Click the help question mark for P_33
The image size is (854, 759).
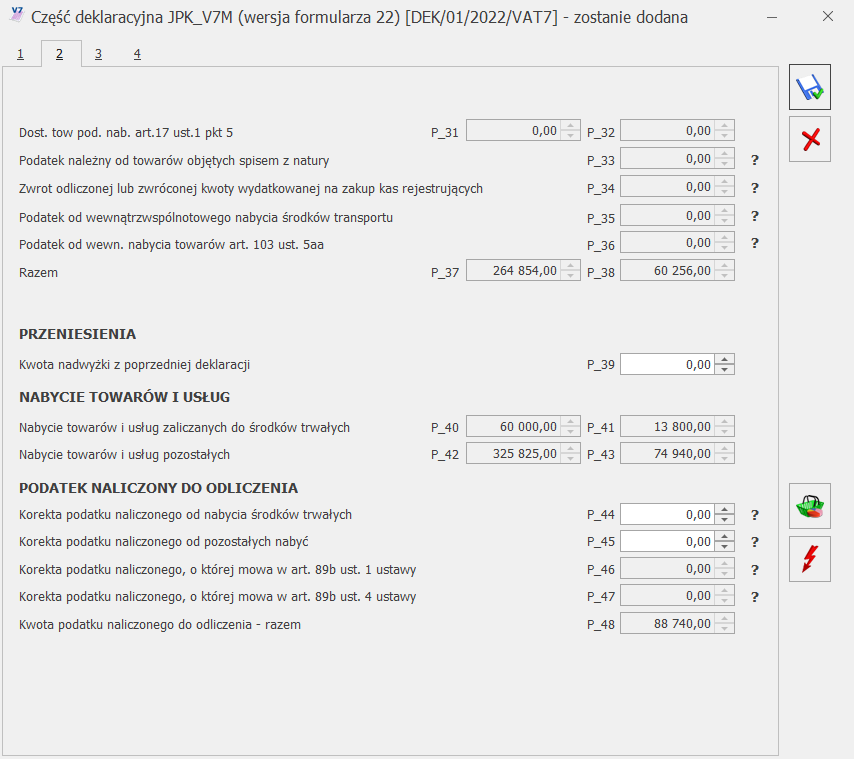pos(755,160)
